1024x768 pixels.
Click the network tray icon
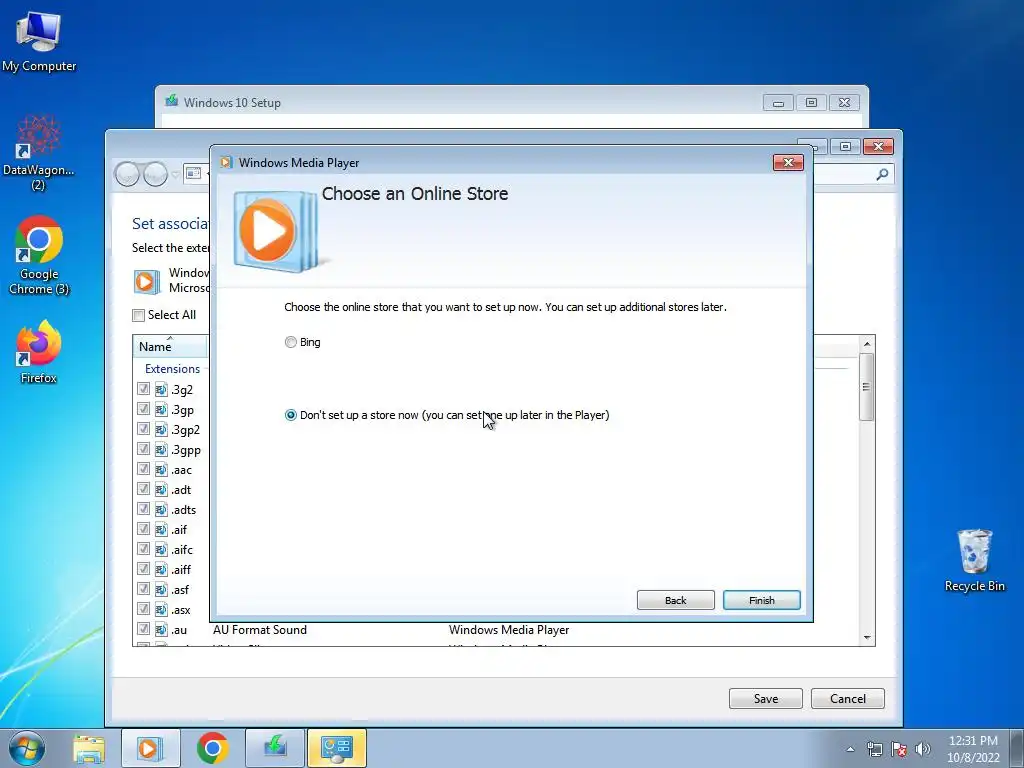coord(874,749)
